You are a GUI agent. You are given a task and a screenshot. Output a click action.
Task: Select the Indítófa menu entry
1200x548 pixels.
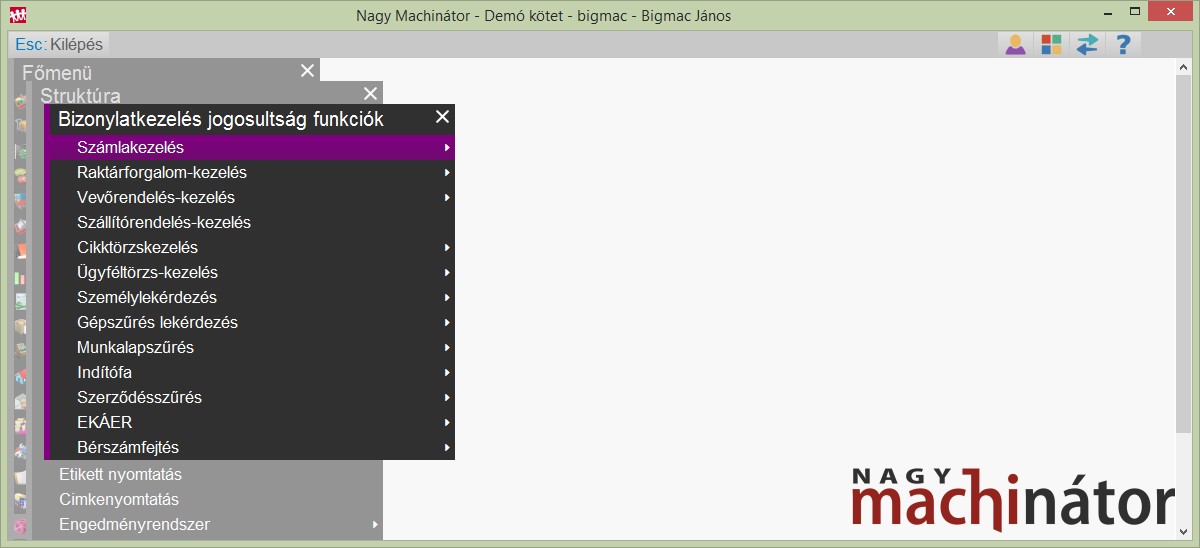point(250,372)
